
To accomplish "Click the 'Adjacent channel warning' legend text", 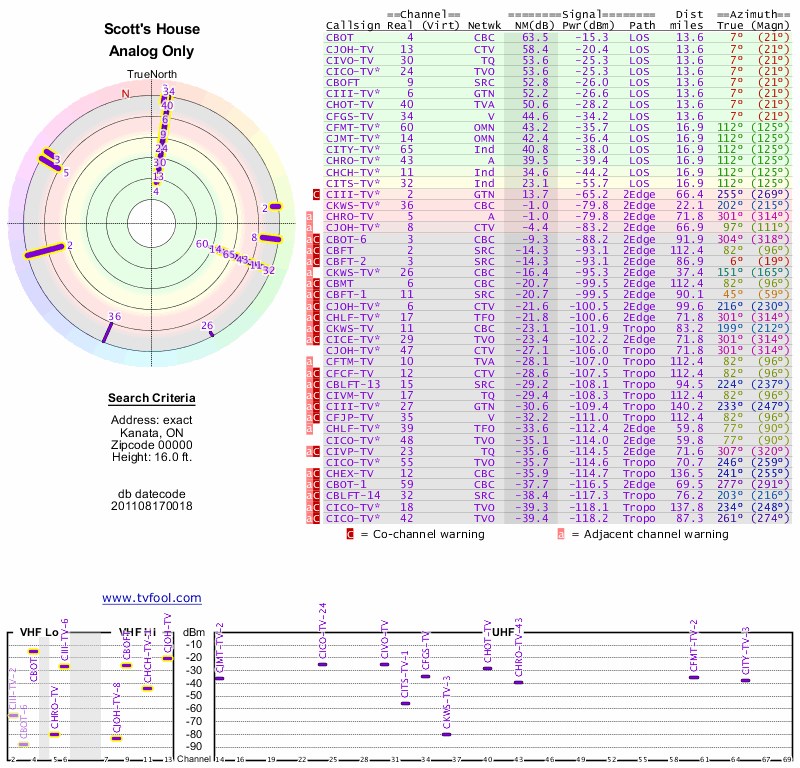I will point(656,534).
